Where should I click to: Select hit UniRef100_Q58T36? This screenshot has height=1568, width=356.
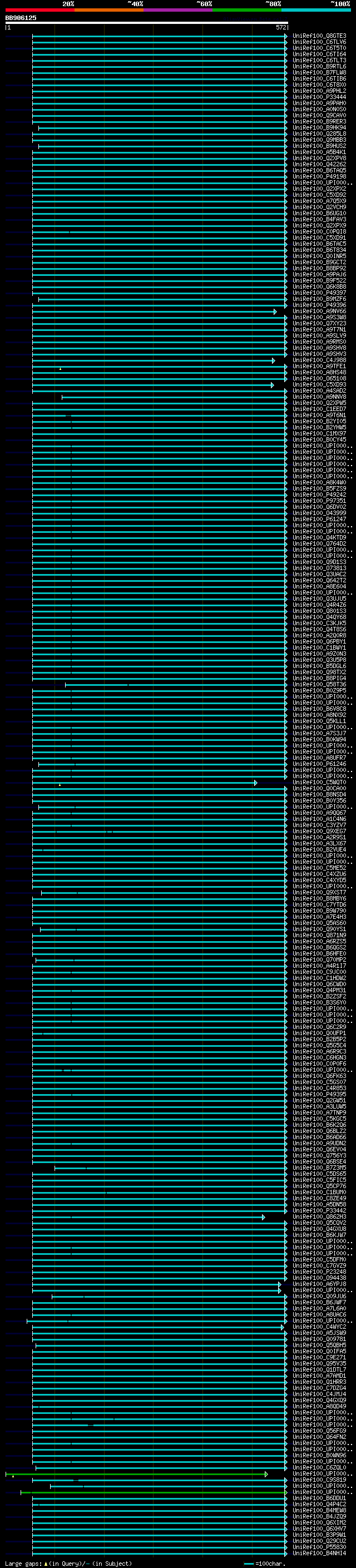(319, 685)
